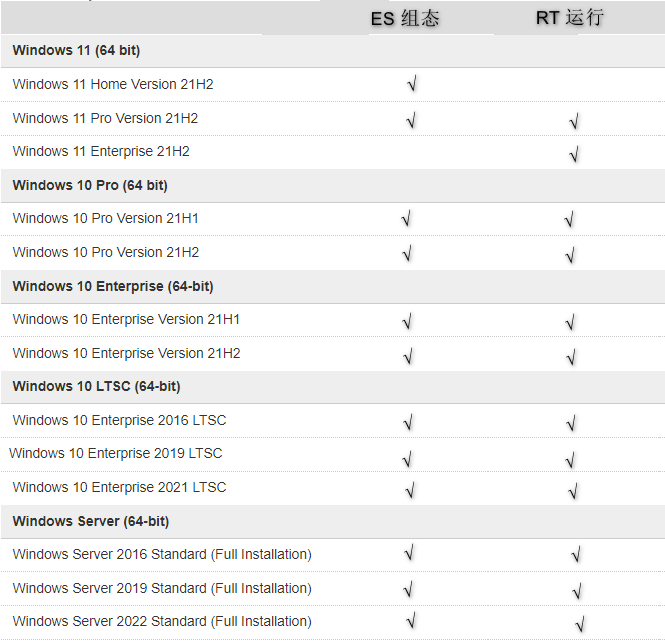
Task: Click the Windows Server 2019 Standard row label
Action: coord(162,588)
